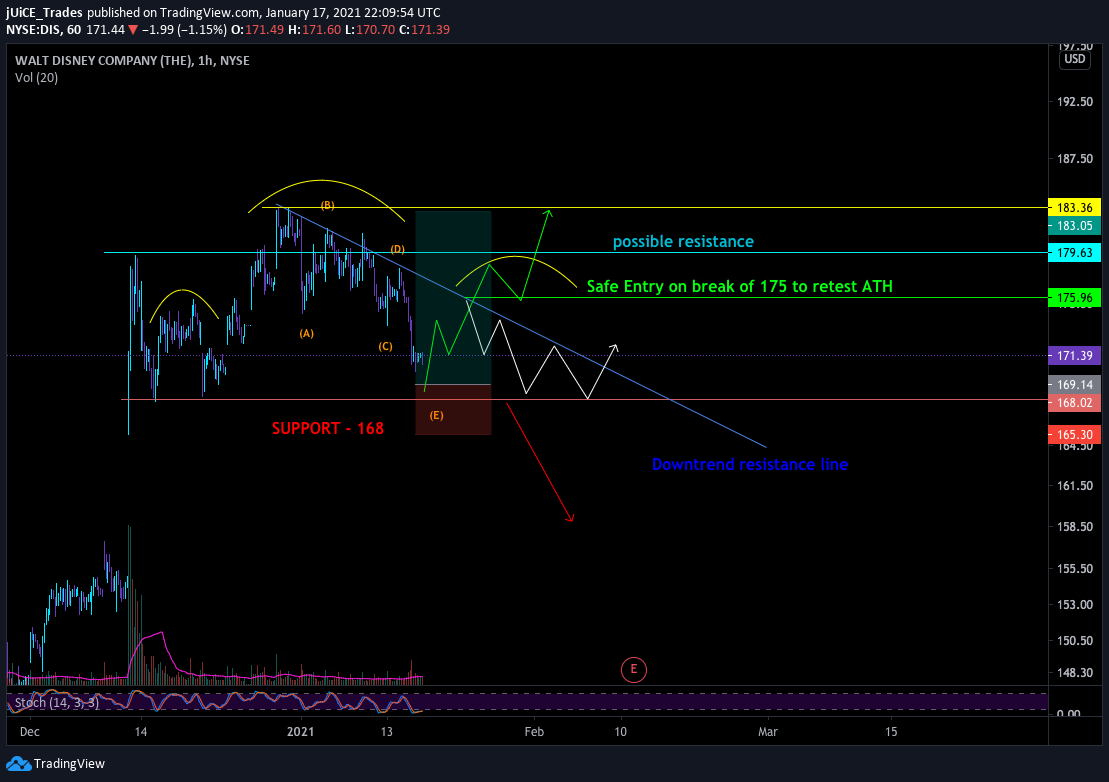Click the 'SUPPORT - 168' red label

[x=328, y=428]
